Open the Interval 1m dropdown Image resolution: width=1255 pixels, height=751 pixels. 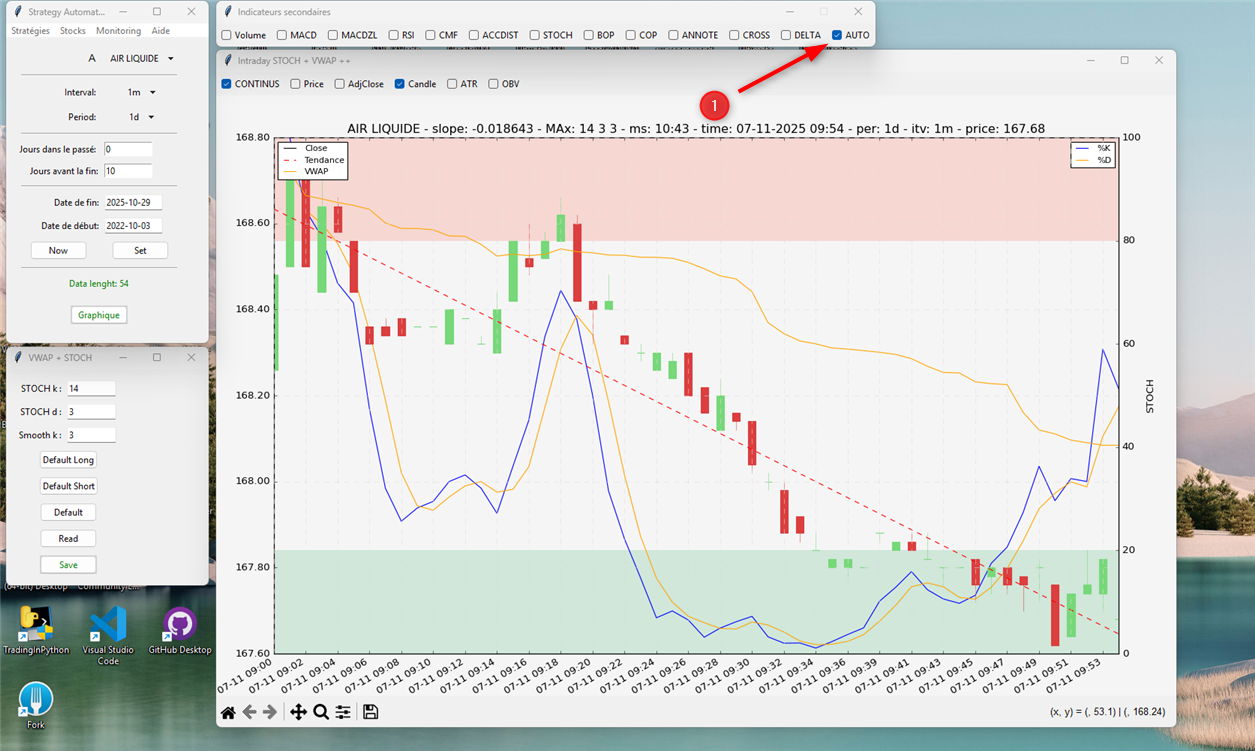[x=141, y=93]
